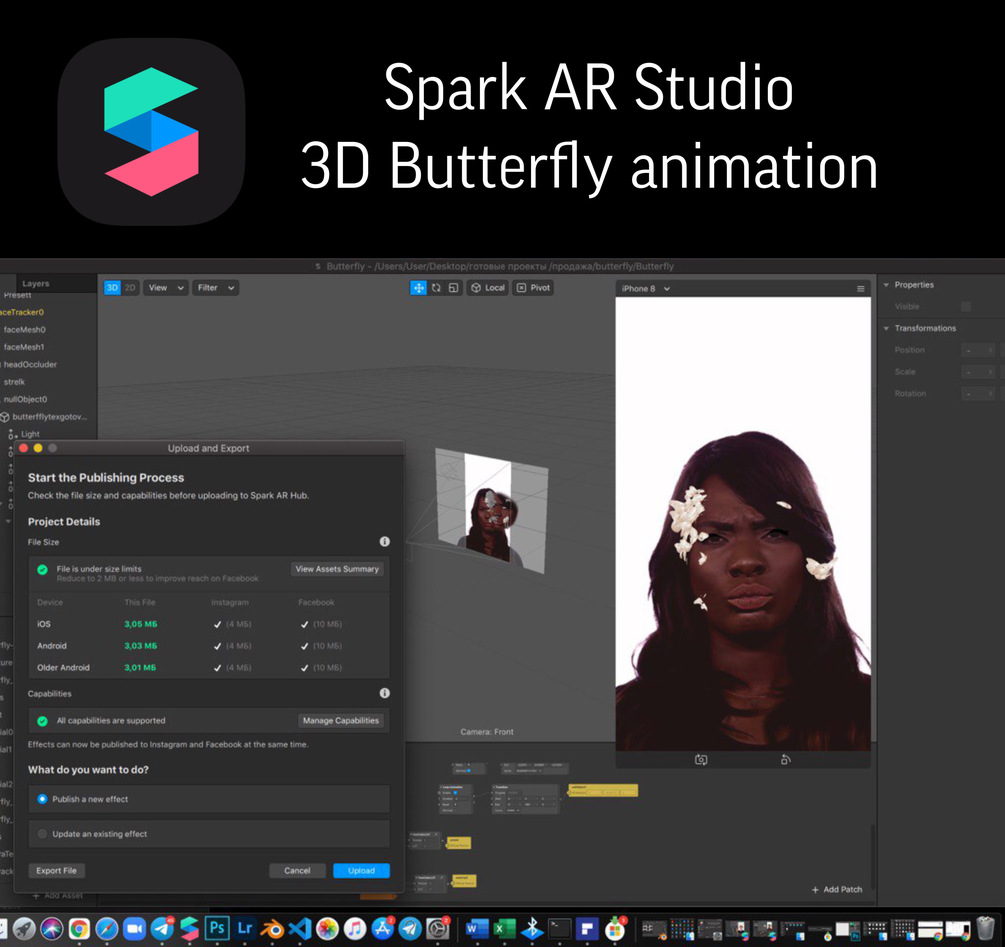This screenshot has width=1005, height=947.
Task: Switch viewport to 2D mode
Action: [x=130, y=288]
